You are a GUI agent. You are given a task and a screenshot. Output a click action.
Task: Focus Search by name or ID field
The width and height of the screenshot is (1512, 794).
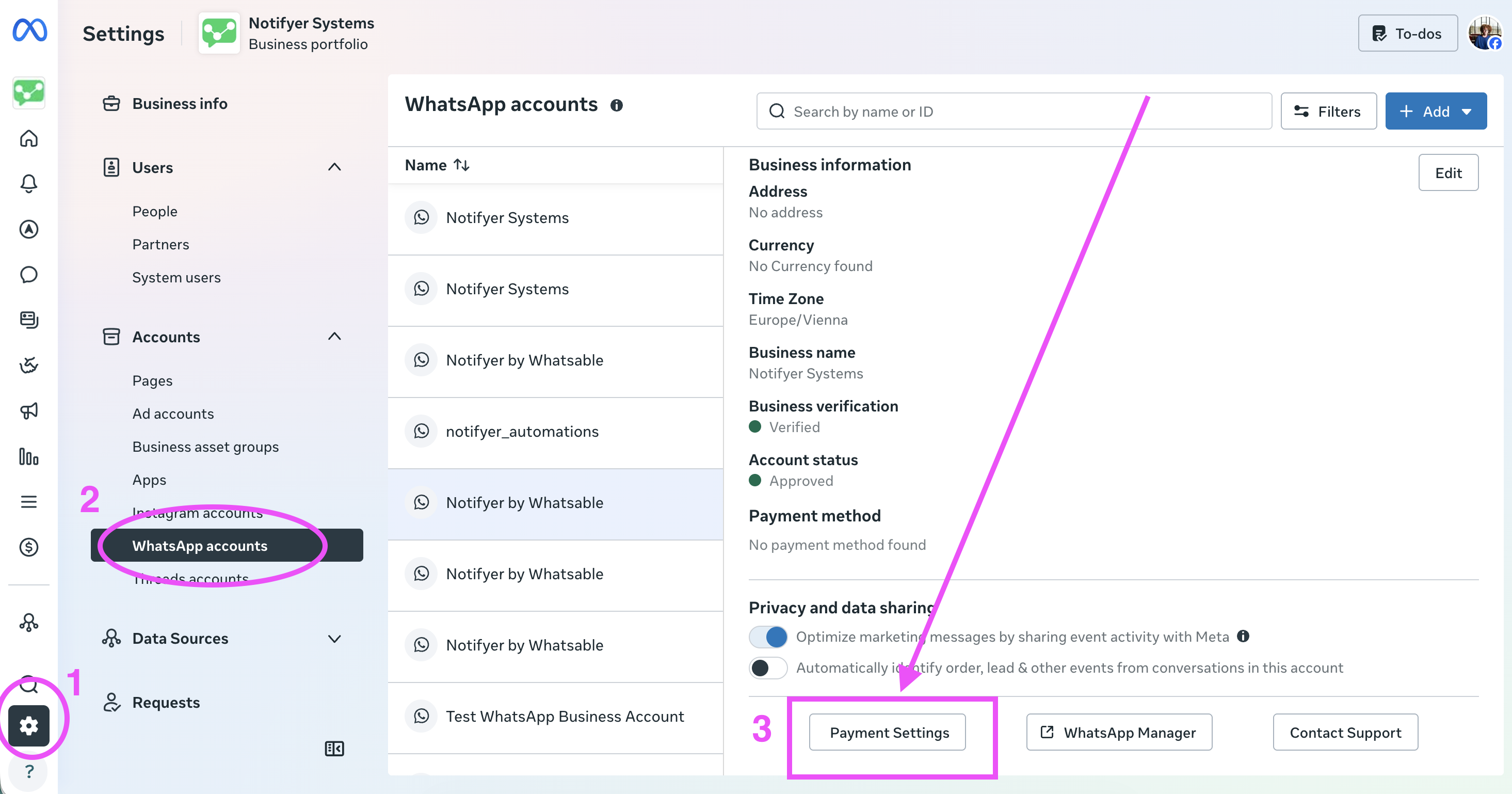point(1014,111)
